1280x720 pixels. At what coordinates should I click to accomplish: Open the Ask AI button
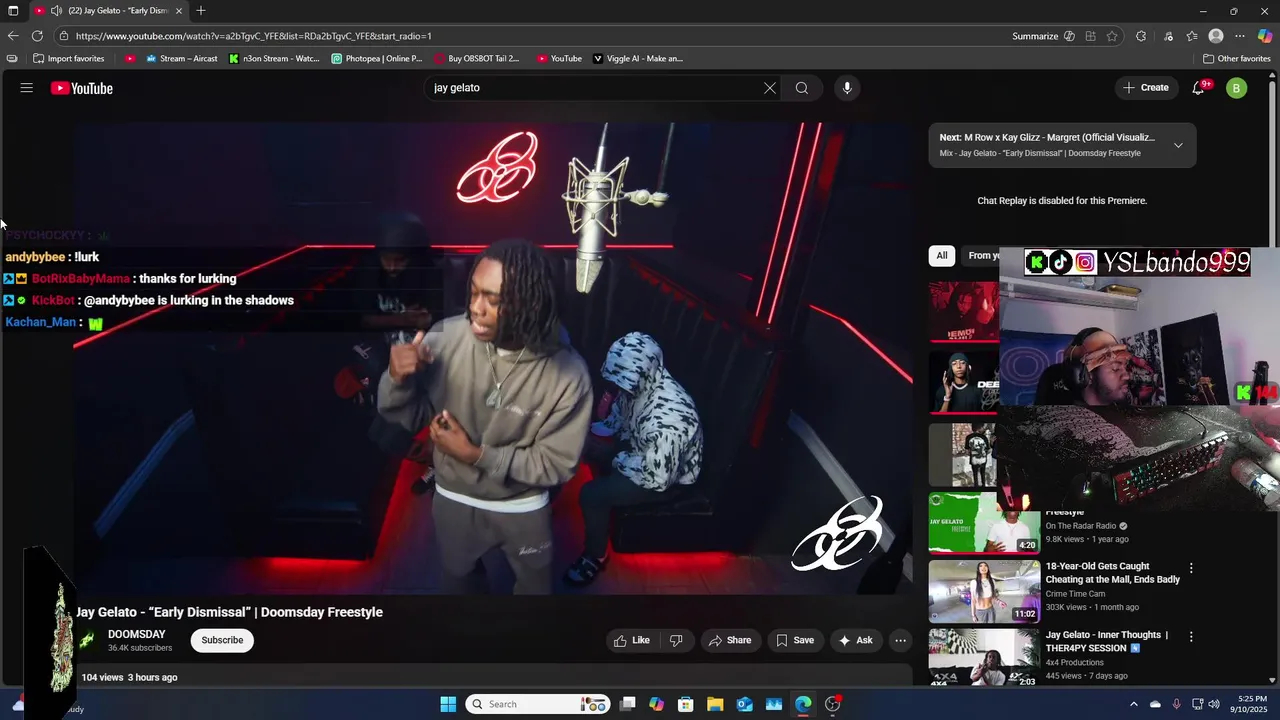(x=855, y=640)
